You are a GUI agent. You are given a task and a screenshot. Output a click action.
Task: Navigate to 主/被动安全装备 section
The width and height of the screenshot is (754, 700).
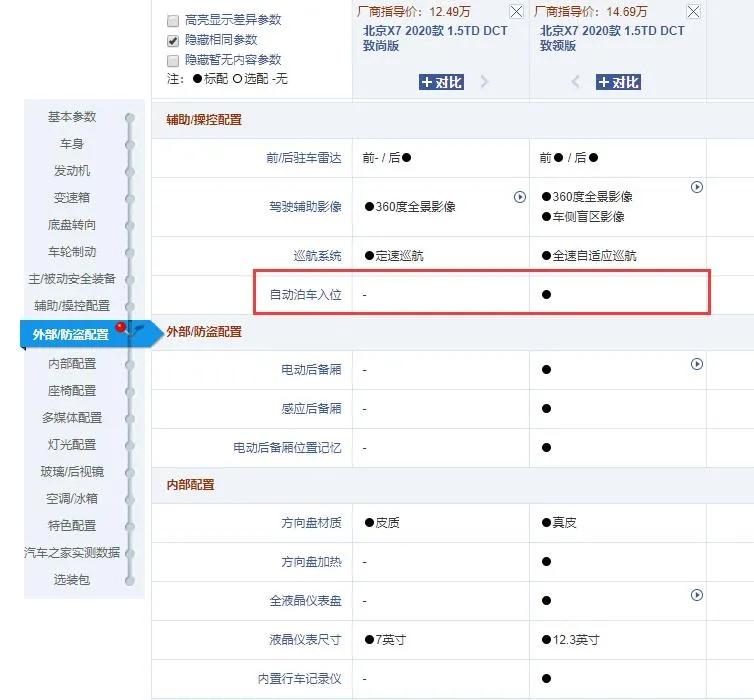pyautogui.click(x=72, y=278)
